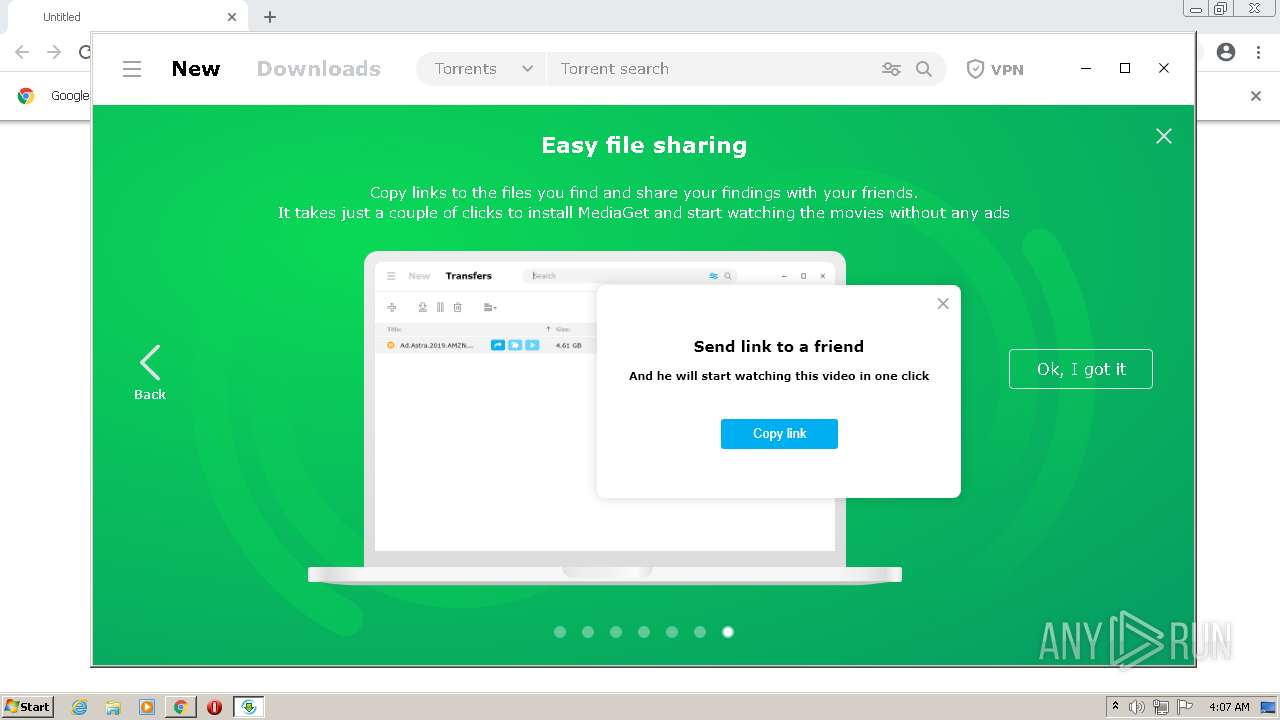Open Action Center flag tray icon
The image size is (1280, 720).
1185,707
